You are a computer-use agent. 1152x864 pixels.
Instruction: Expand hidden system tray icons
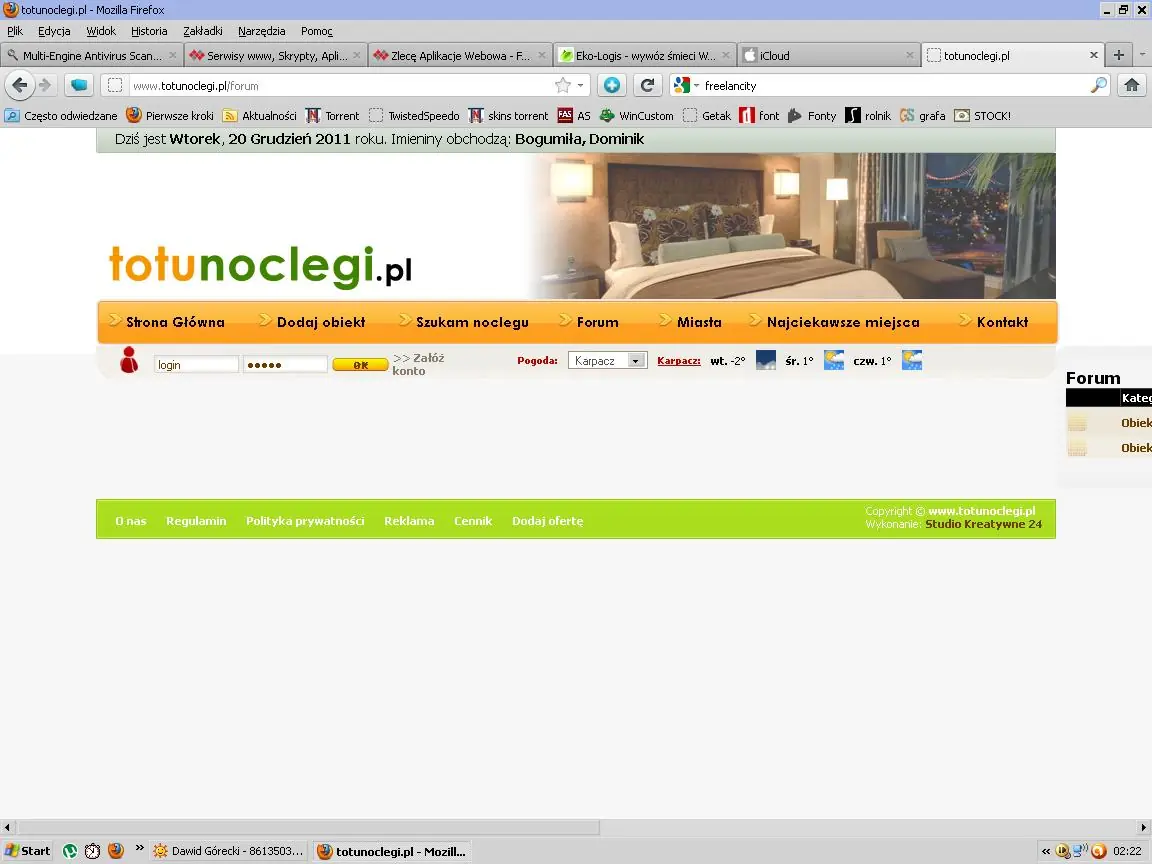point(1045,851)
